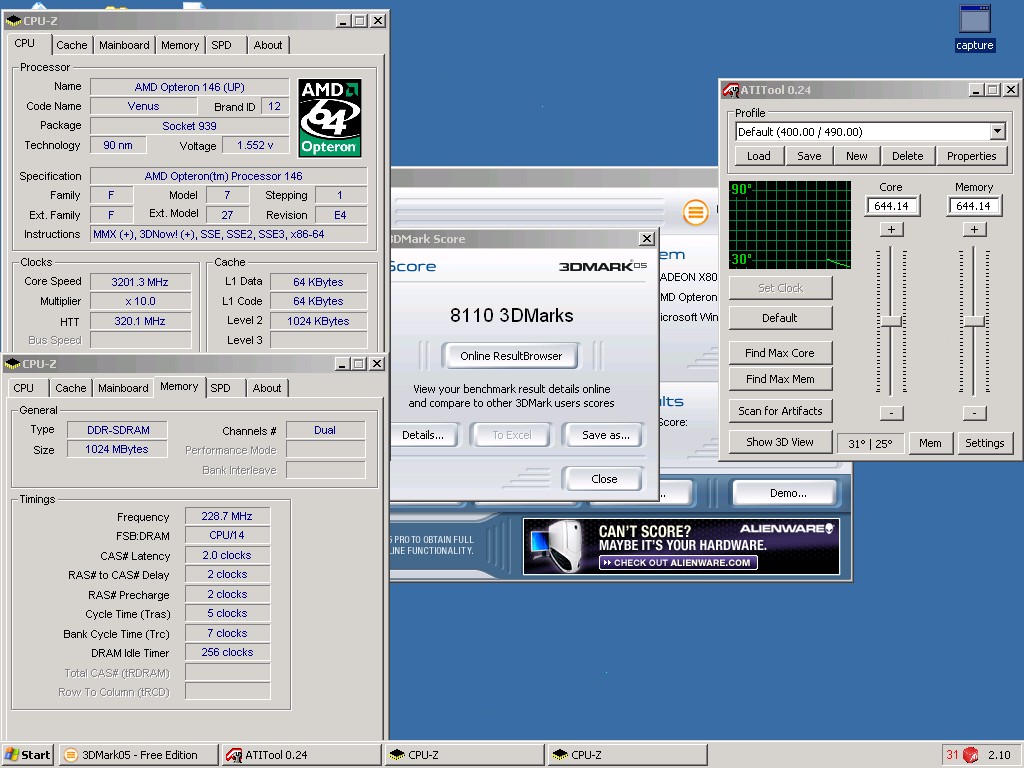Start Find Max Core in ATITool

(780, 353)
